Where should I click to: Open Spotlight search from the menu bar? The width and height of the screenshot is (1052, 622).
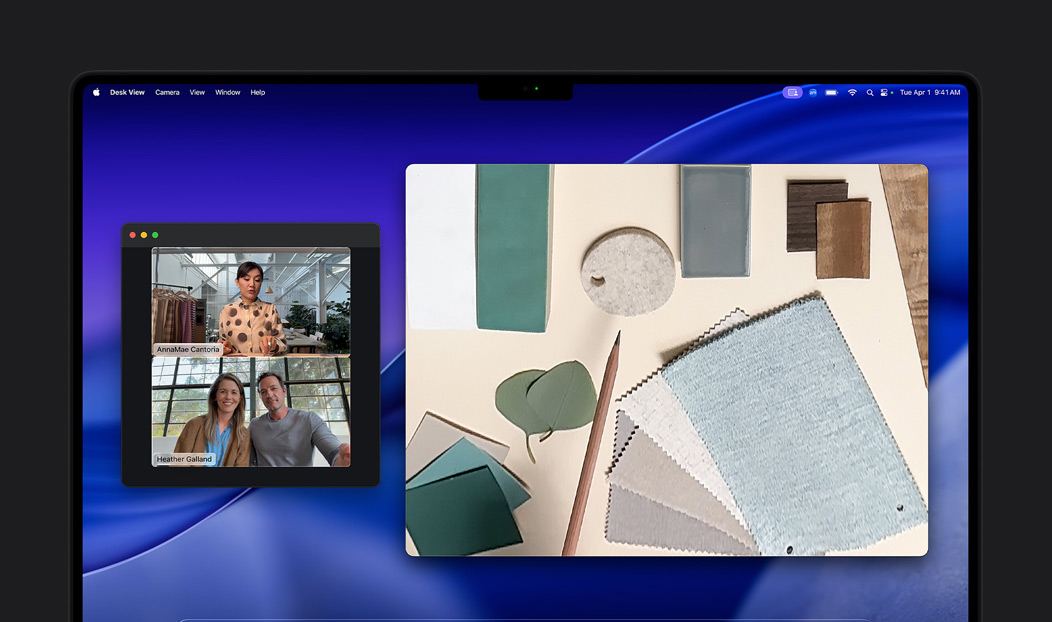point(870,92)
